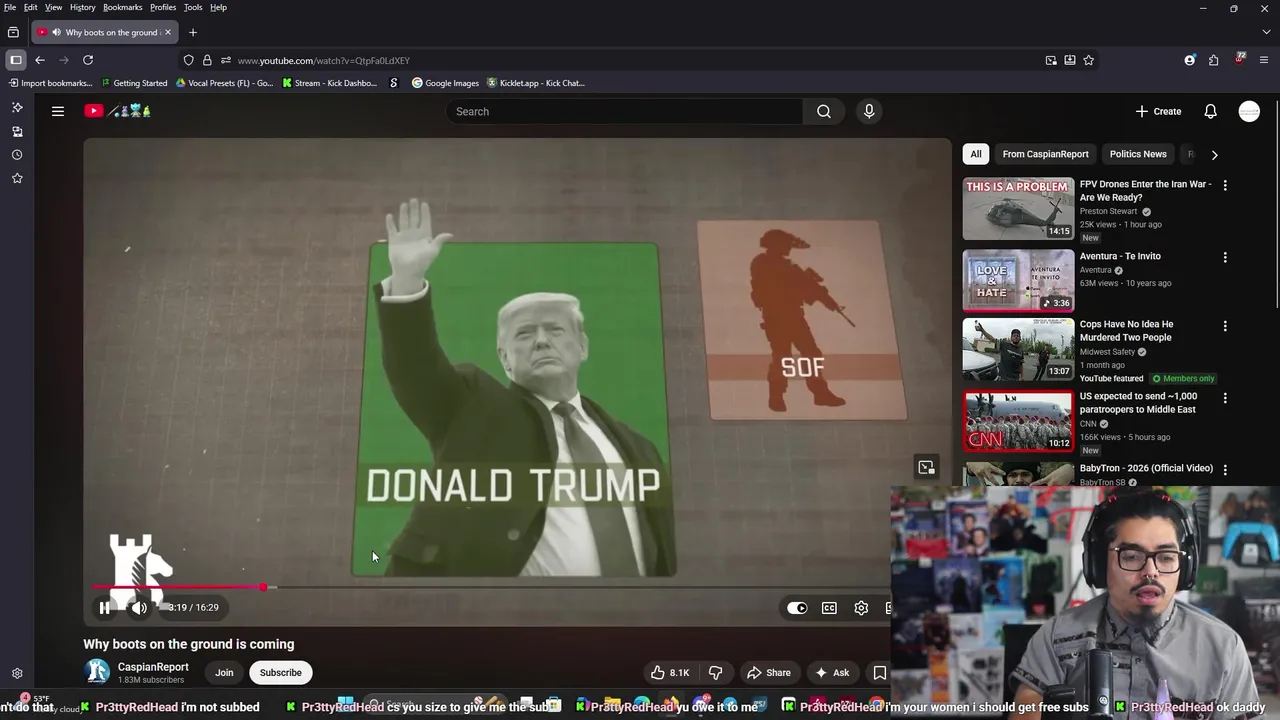The image size is (1280, 720).
Task: Toggle the sidebar button in toolbar
Action: click(16, 60)
